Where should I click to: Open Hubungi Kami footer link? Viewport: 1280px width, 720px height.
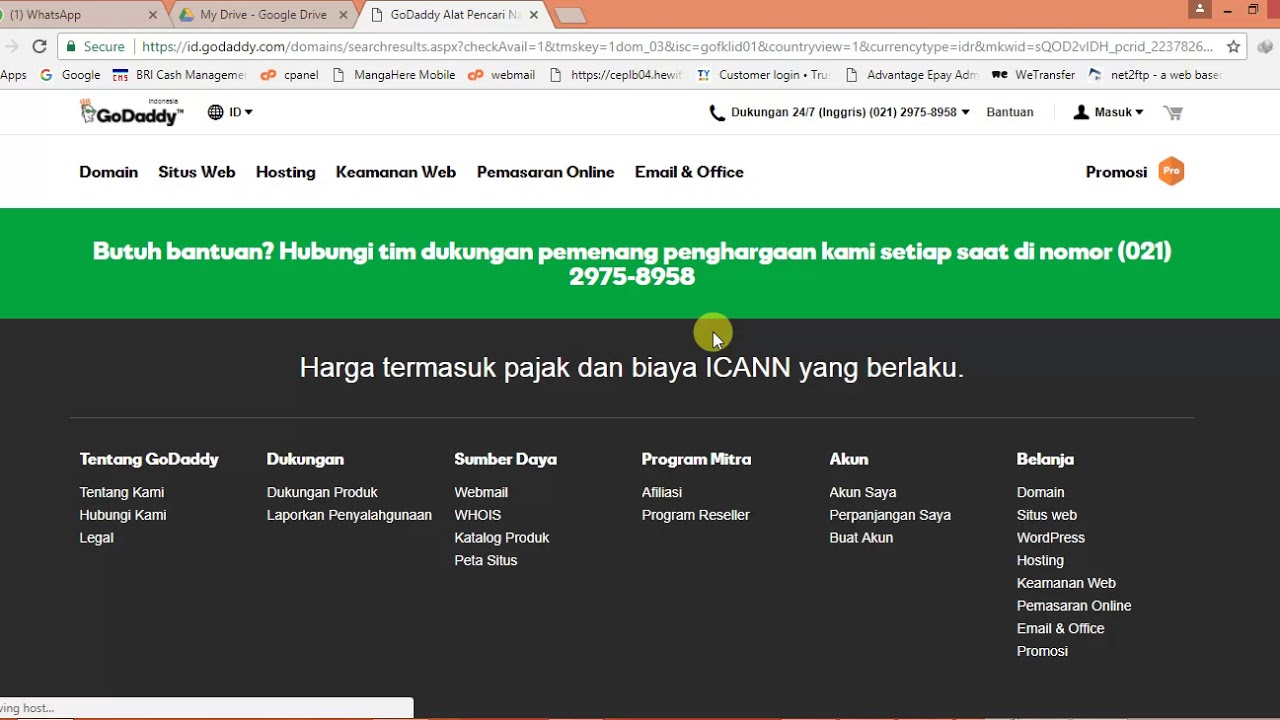point(123,515)
